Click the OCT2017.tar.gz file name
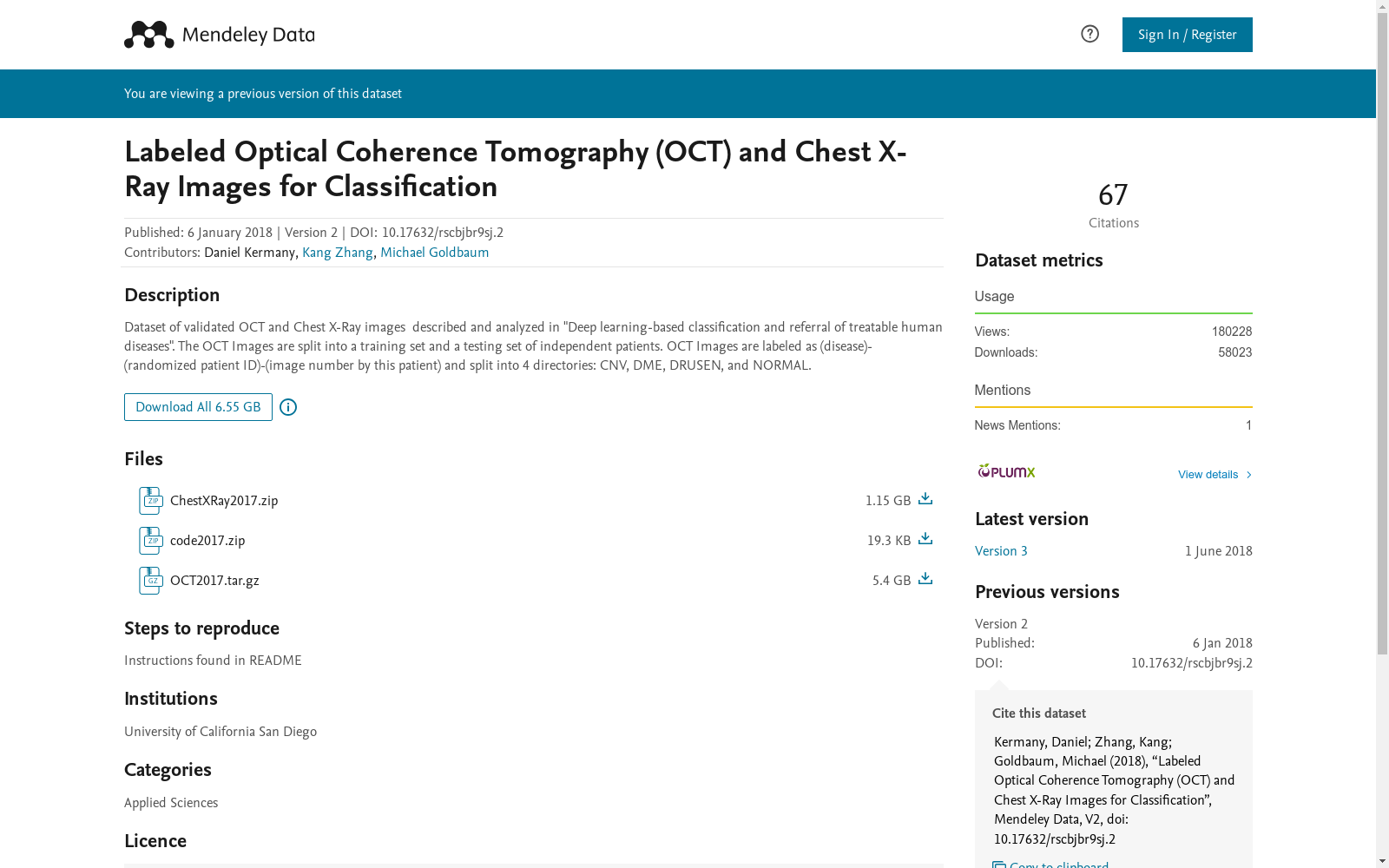 point(214,581)
